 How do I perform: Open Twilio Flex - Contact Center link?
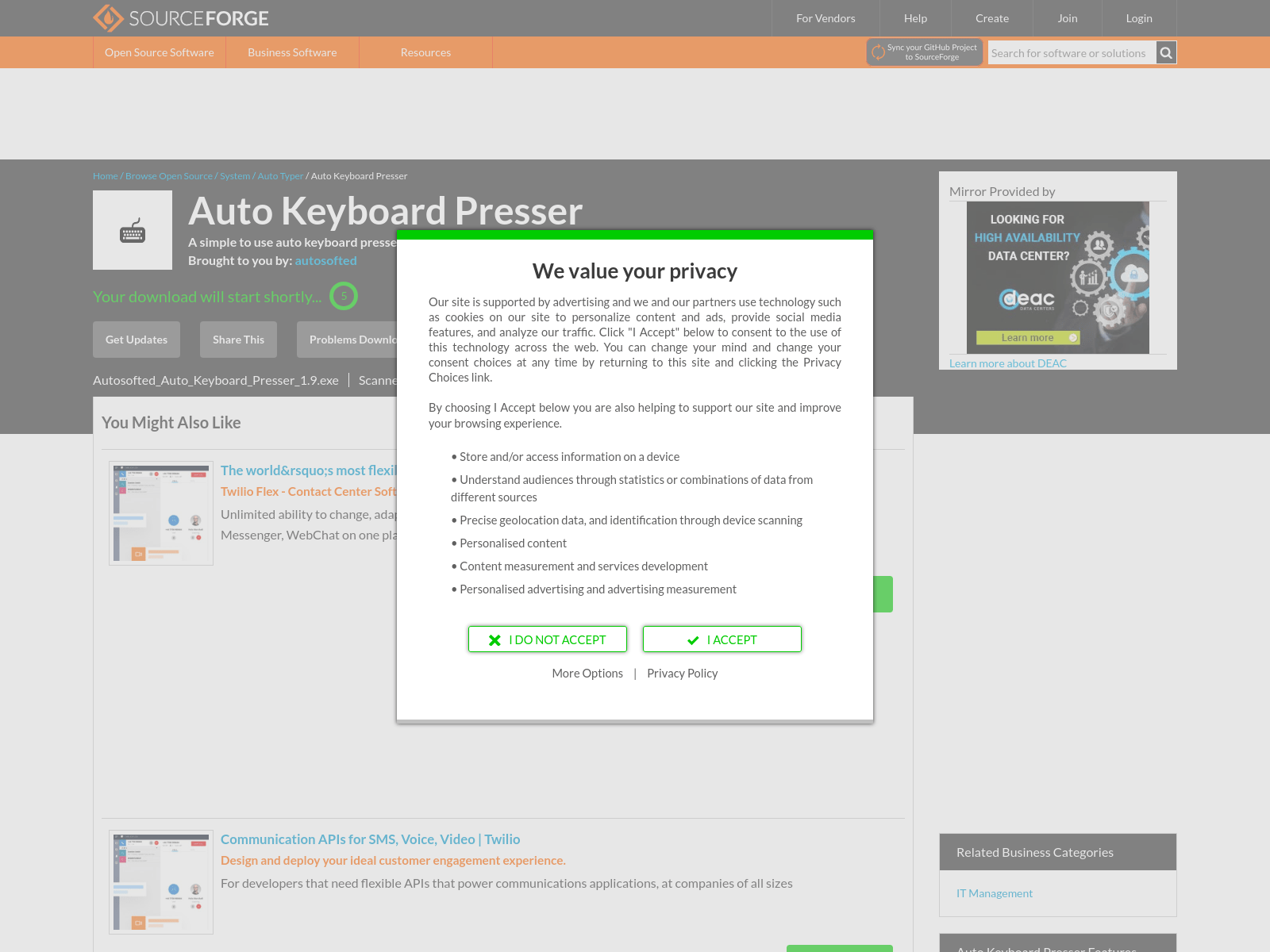point(309,492)
